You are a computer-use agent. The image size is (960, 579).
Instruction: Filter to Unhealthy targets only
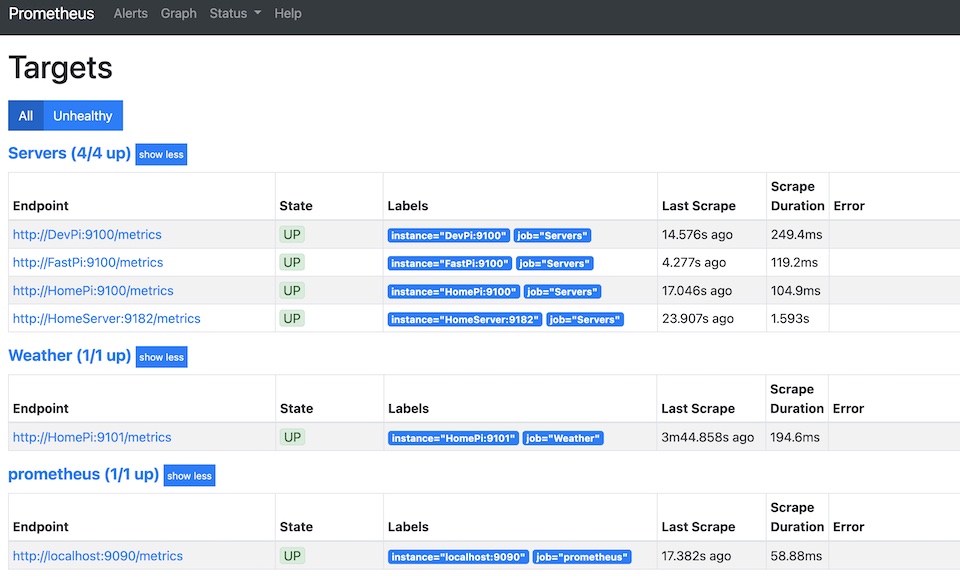[x=83, y=116]
